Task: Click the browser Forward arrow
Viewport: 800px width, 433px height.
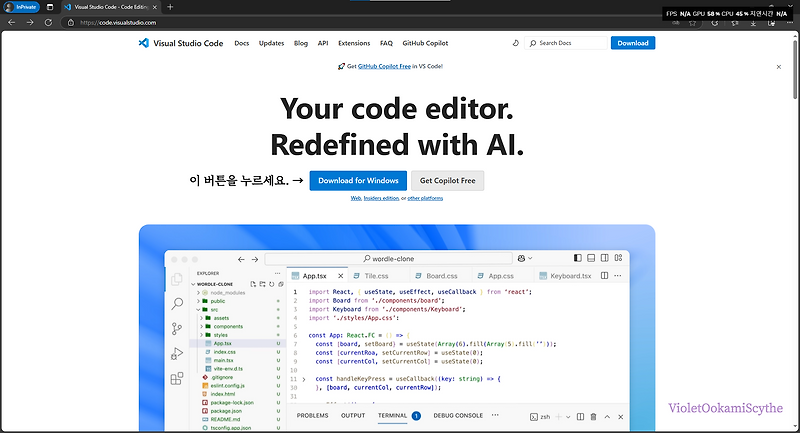Action: (30, 22)
